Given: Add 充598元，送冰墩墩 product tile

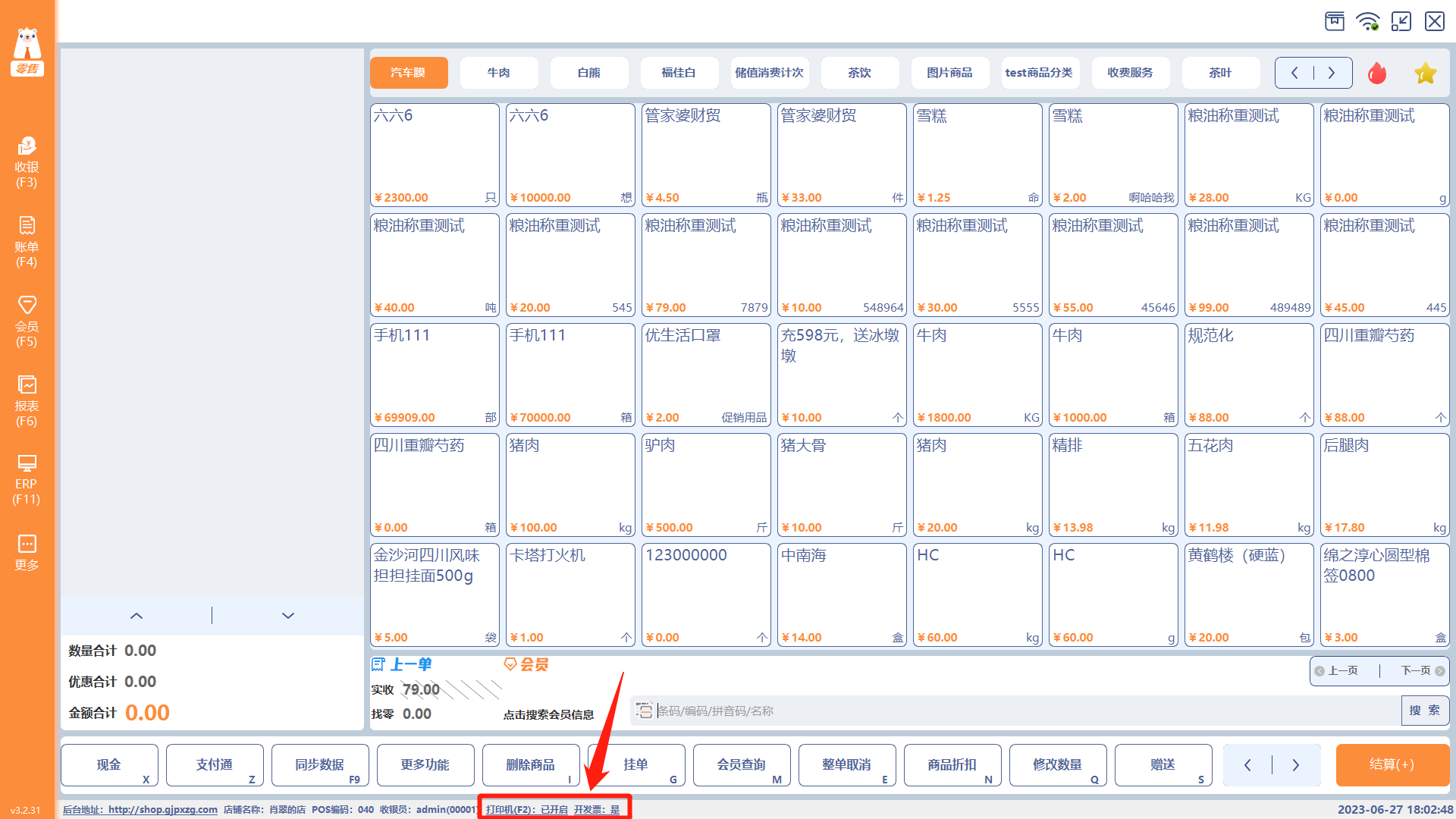Looking at the screenshot, I should tap(842, 375).
